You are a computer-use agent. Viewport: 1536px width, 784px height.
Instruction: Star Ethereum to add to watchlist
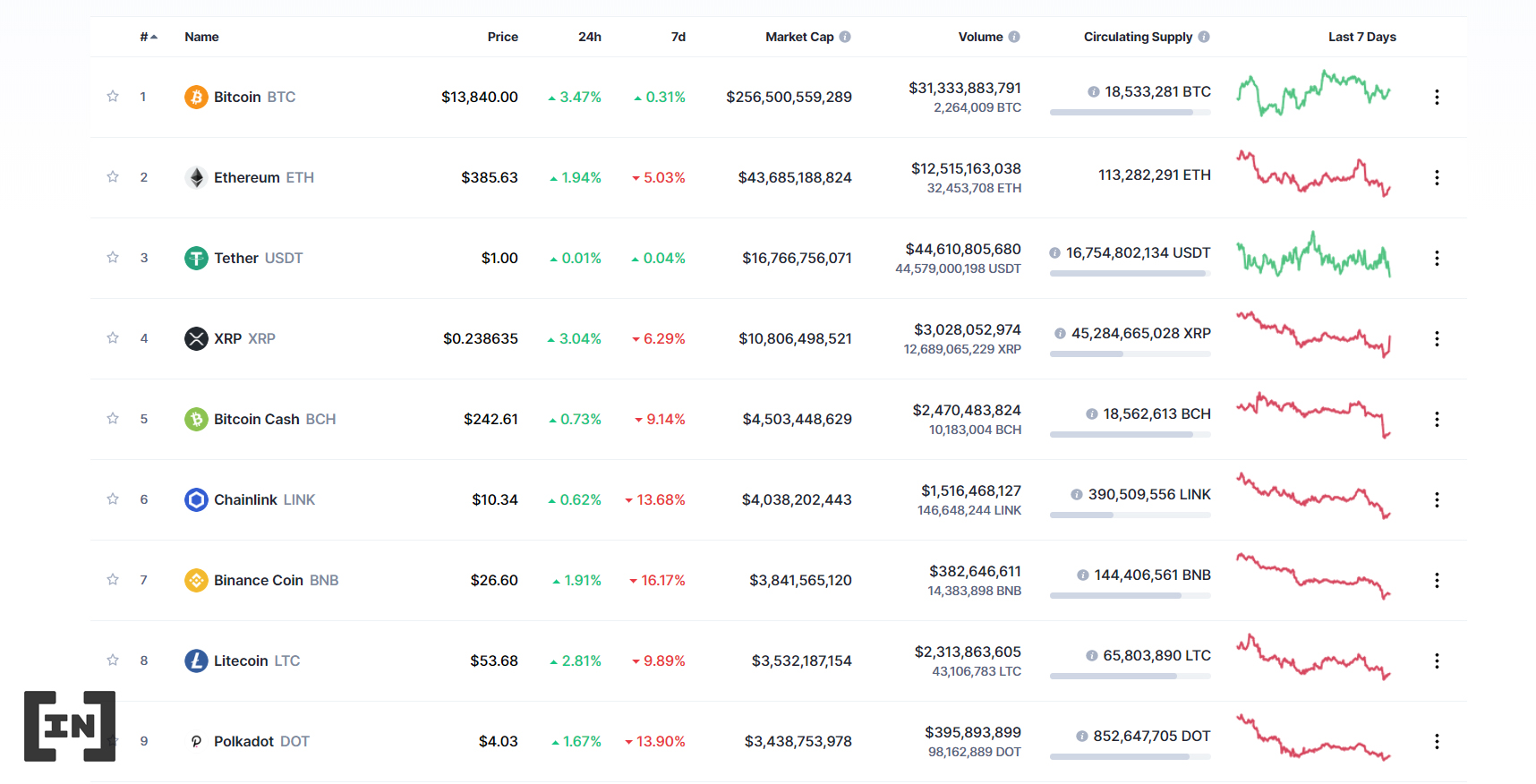click(x=113, y=176)
